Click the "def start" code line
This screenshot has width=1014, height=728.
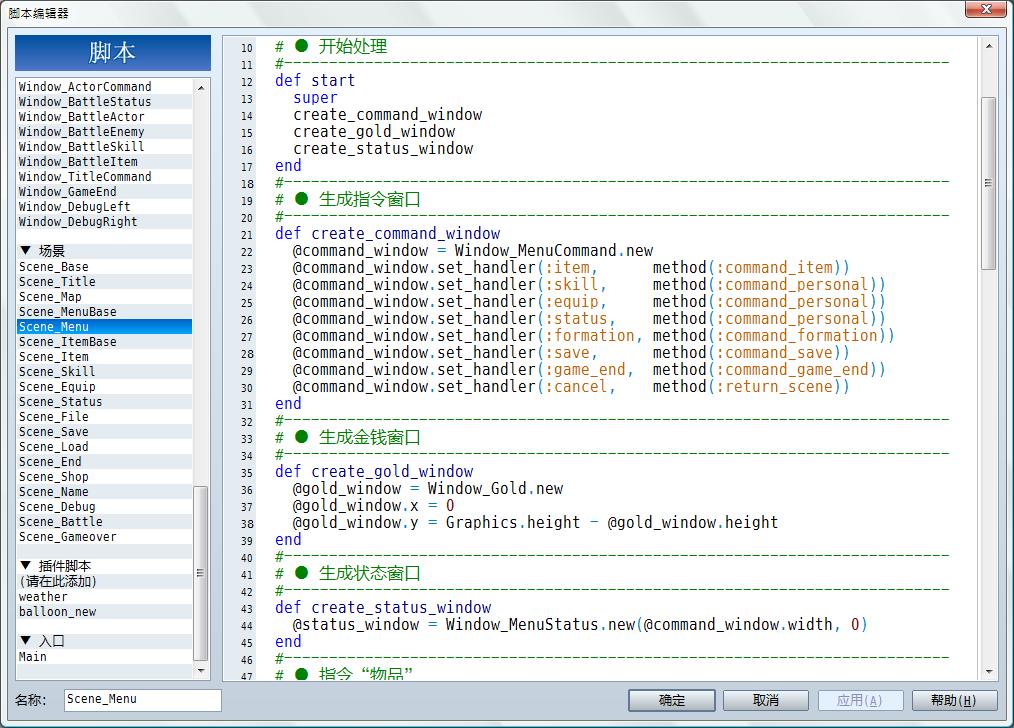point(315,81)
